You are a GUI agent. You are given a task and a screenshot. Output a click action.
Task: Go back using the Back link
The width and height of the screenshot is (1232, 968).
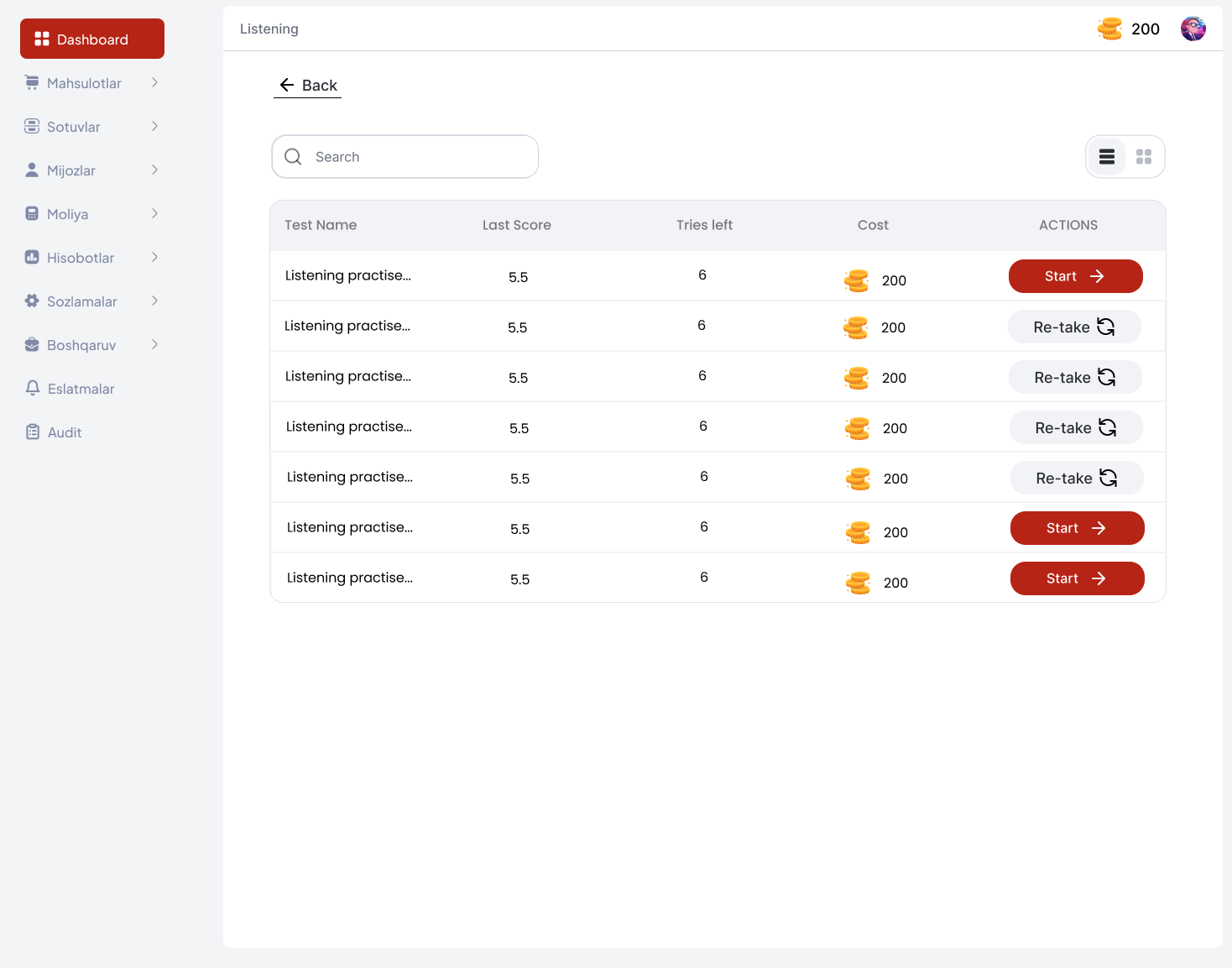pyautogui.click(x=308, y=86)
